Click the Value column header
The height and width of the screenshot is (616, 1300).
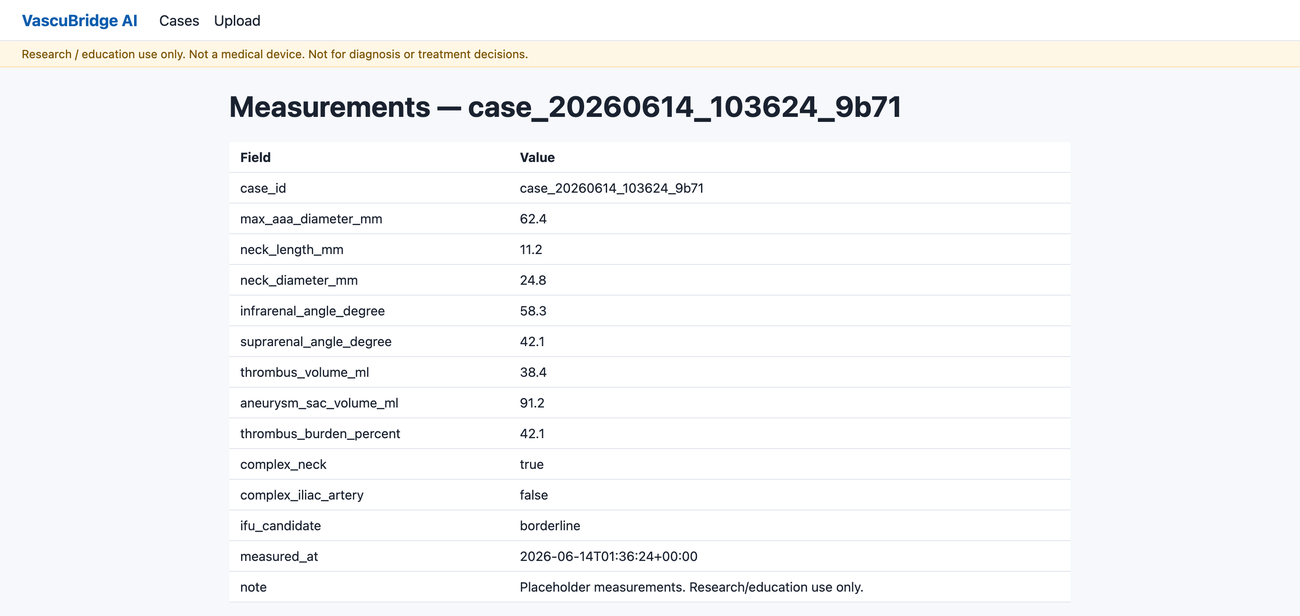pos(537,157)
